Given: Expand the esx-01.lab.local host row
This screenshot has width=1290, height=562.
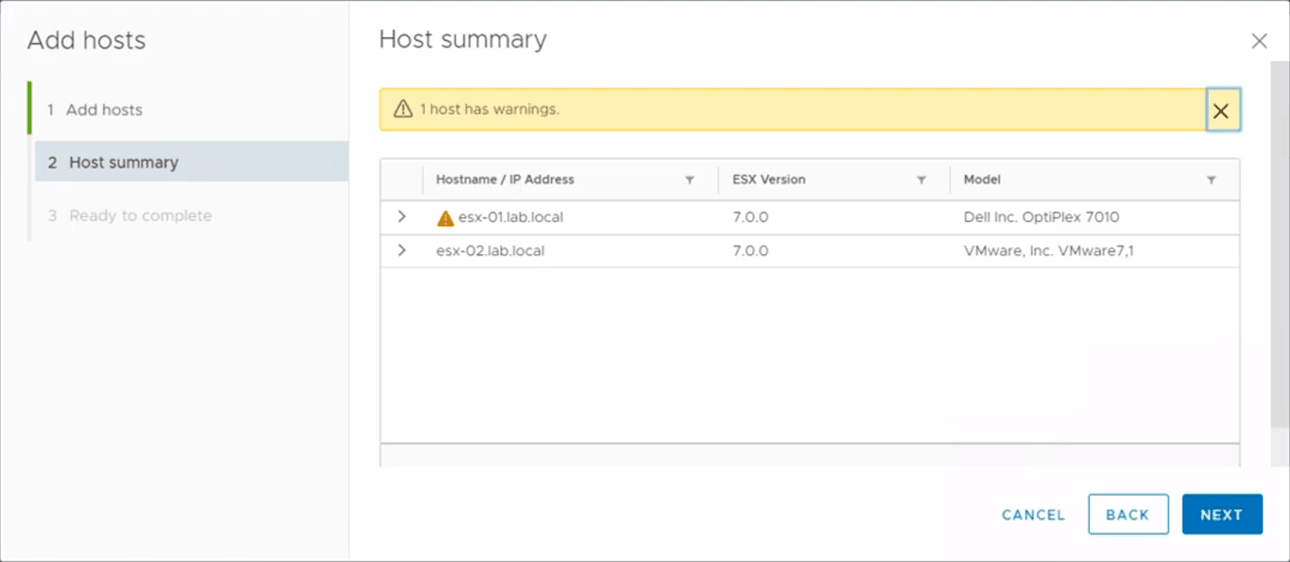Looking at the screenshot, I should pos(402,217).
